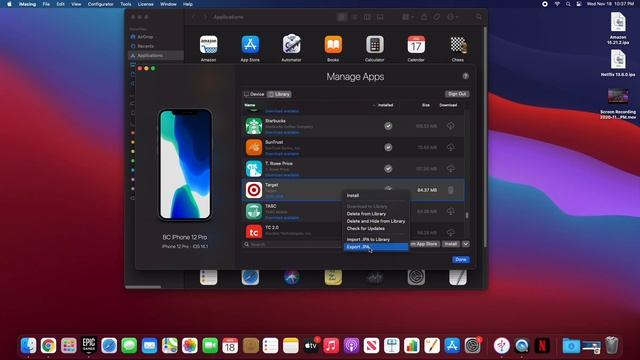Click Wi-Fi icon in menu bar

click(557, 4)
